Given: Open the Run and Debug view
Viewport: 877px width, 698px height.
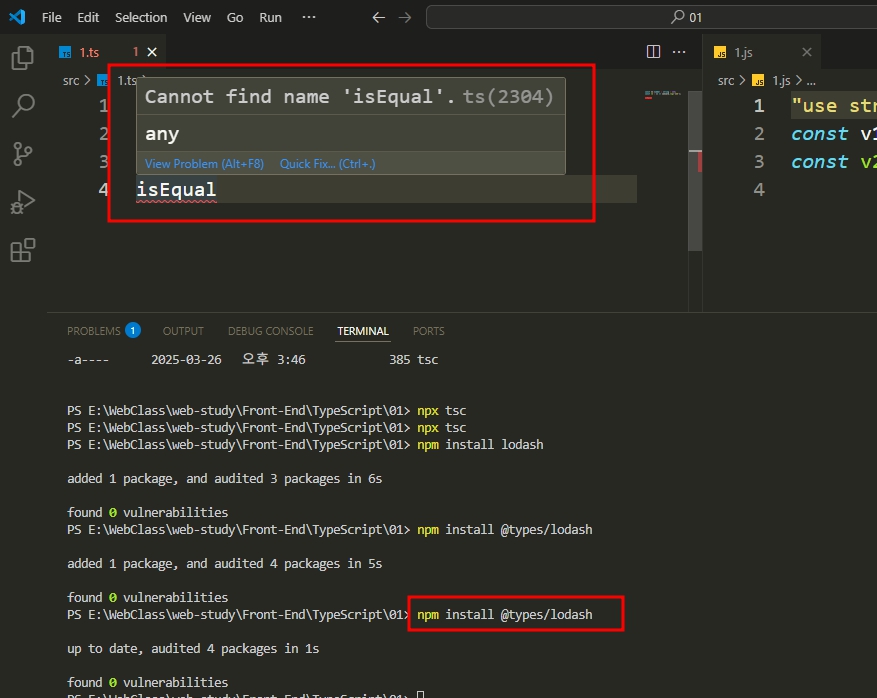Looking at the screenshot, I should 22,202.
